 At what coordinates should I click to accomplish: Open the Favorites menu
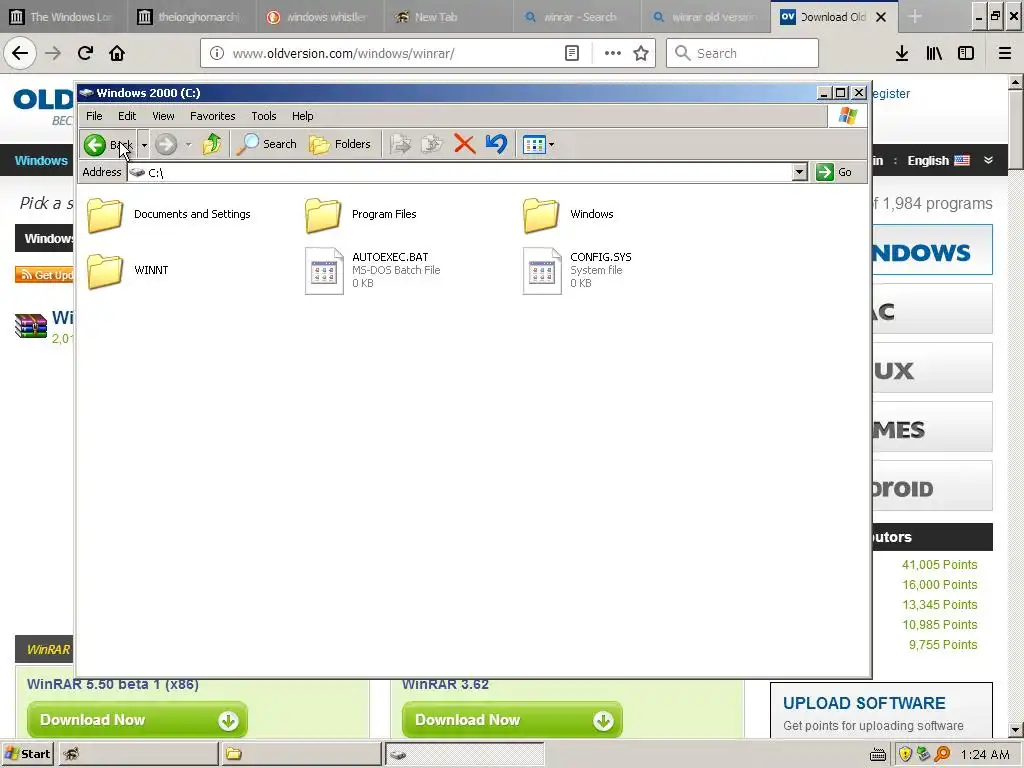[x=212, y=116]
